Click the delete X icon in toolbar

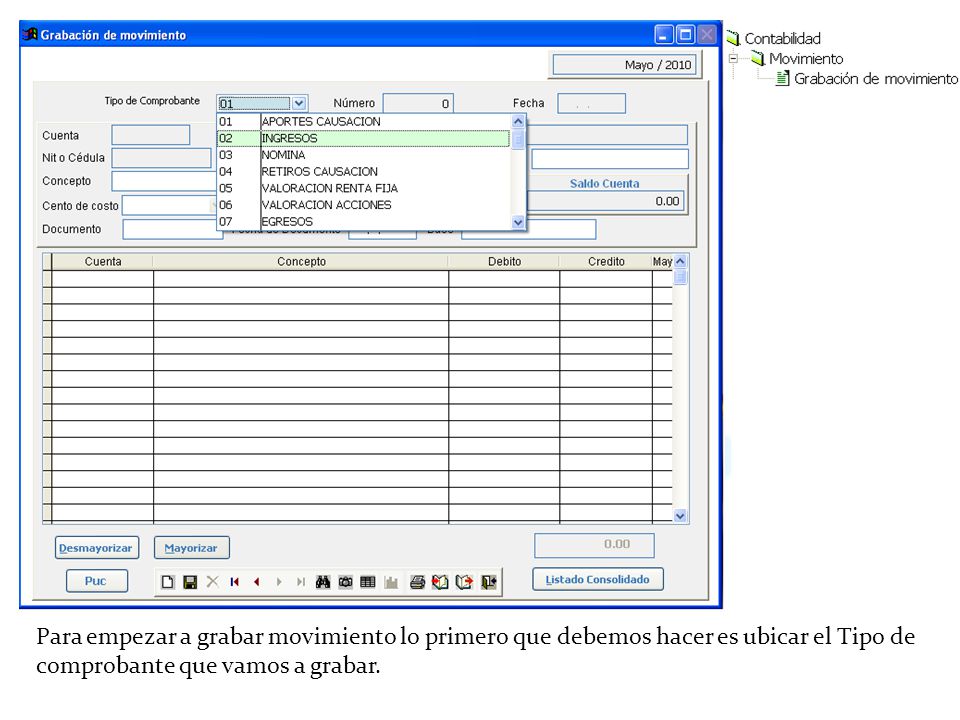pos(212,582)
